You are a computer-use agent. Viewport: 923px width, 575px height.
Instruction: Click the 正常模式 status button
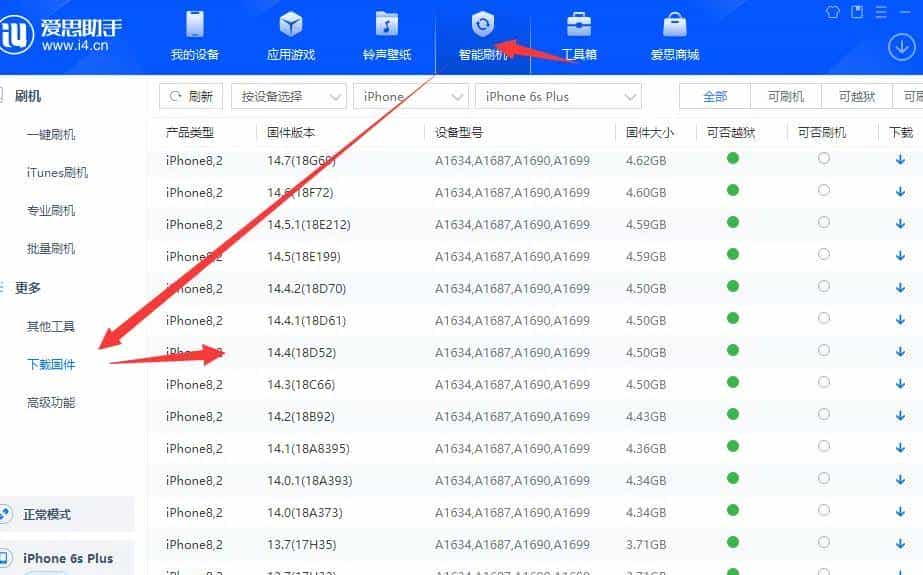(x=67, y=514)
